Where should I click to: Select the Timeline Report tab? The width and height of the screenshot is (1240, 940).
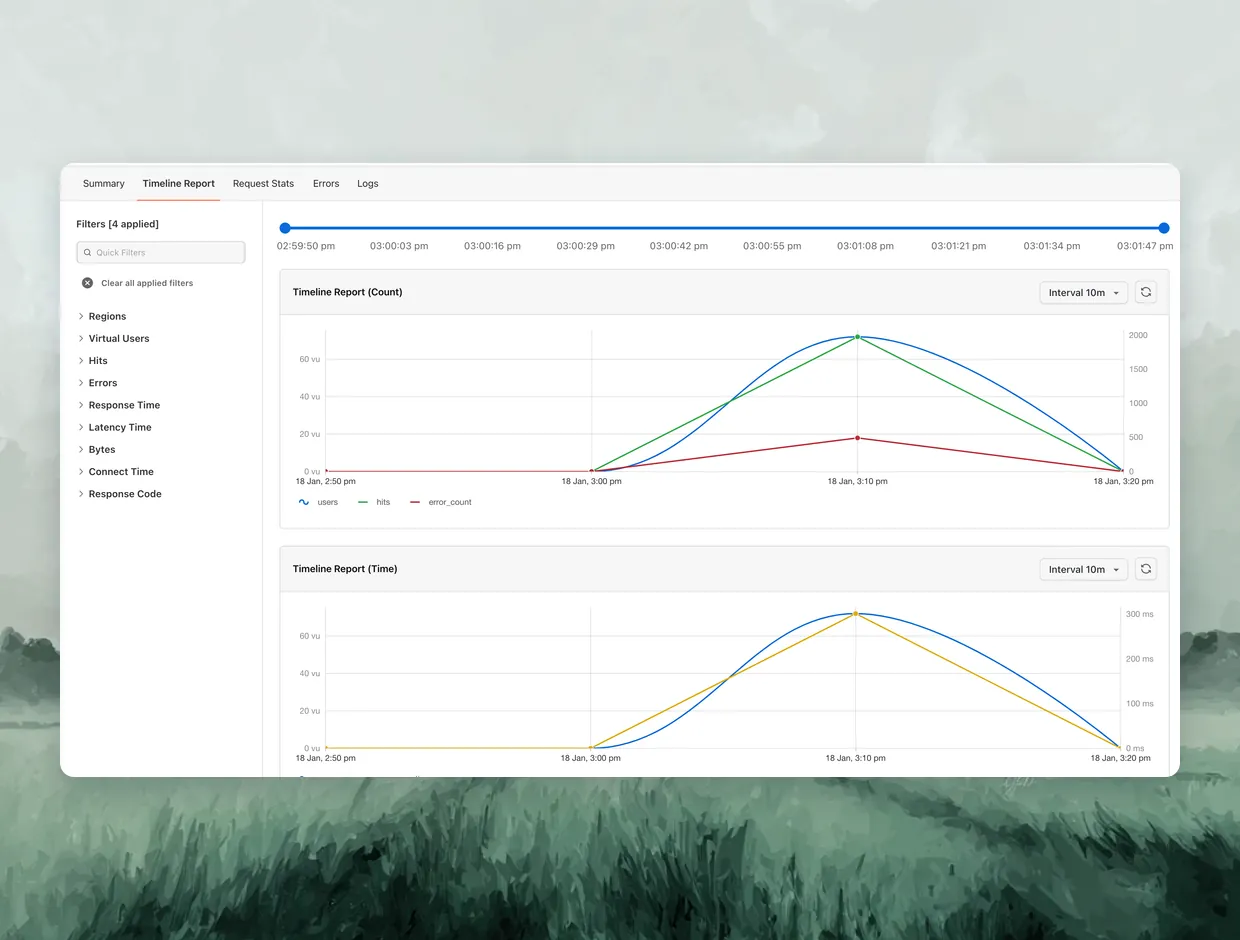click(x=178, y=184)
